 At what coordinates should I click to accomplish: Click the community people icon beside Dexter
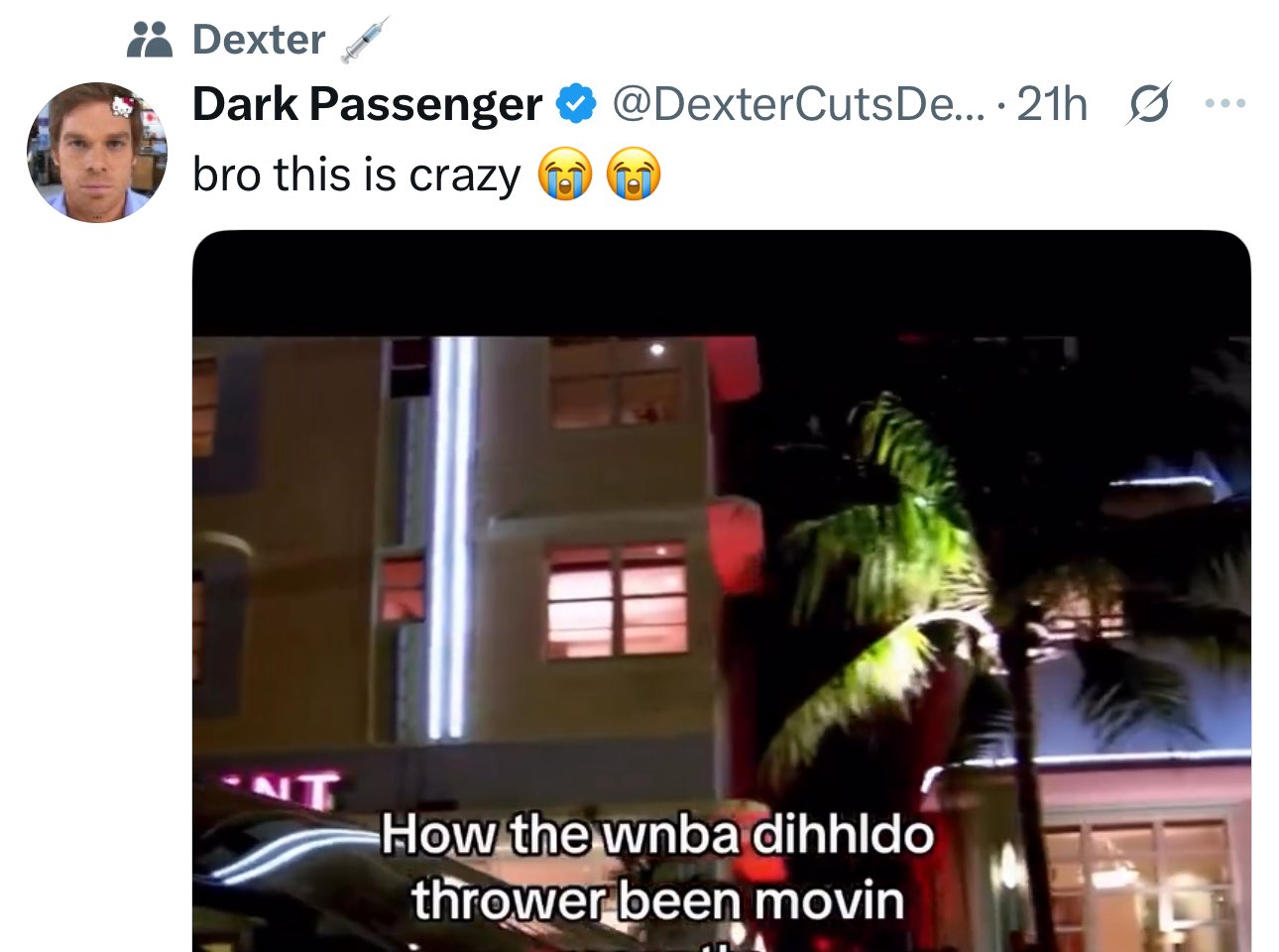(x=150, y=40)
